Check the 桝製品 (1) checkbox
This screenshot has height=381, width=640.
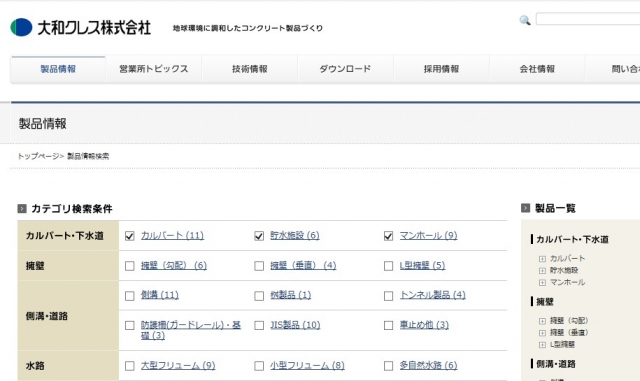(259, 296)
